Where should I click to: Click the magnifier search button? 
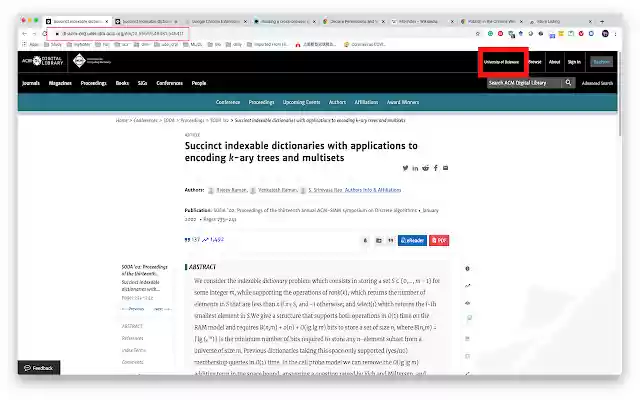568,83
